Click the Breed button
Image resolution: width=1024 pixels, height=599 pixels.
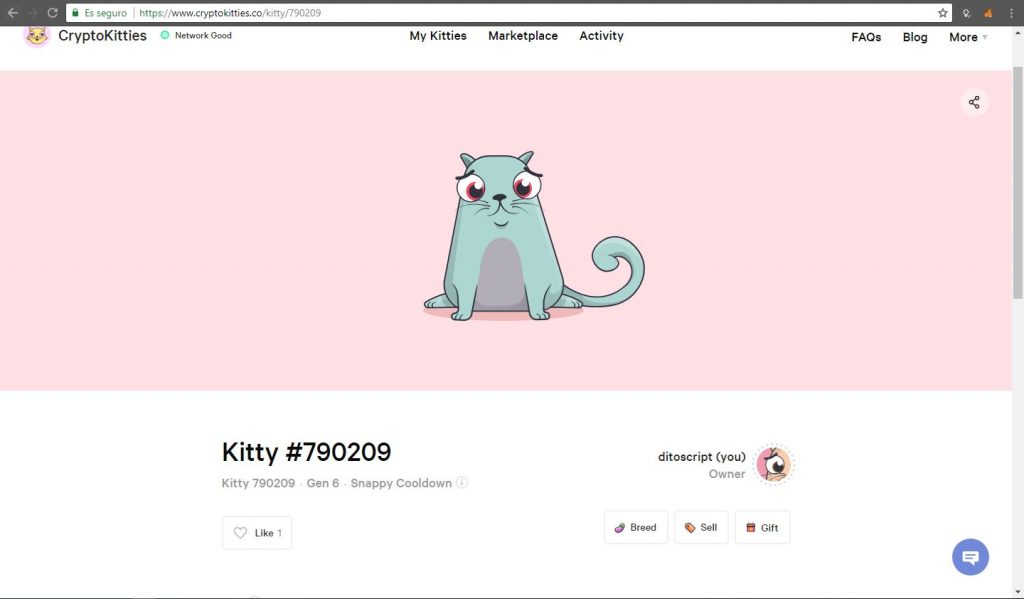[x=635, y=527]
